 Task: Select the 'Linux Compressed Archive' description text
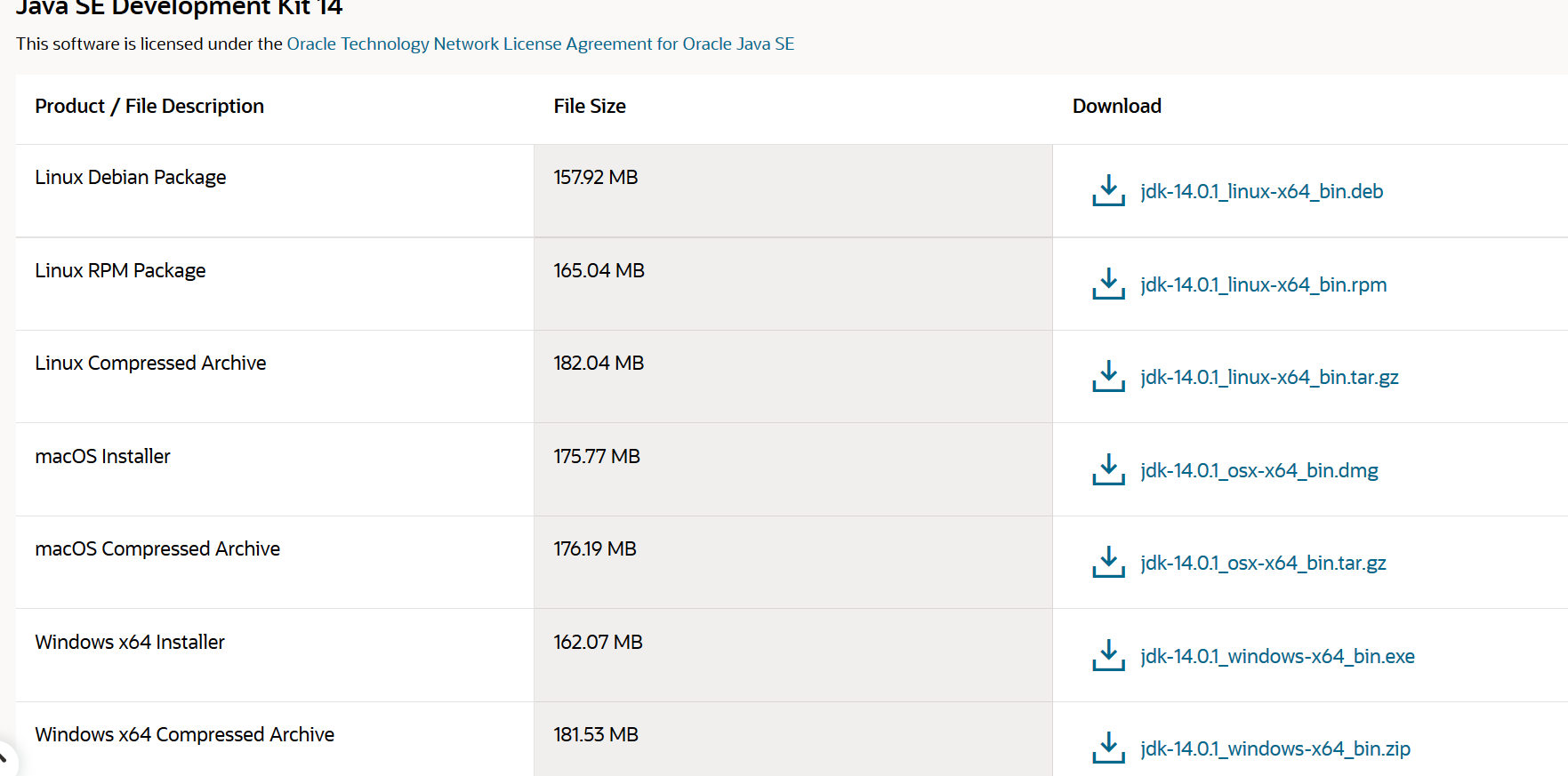[x=150, y=363]
